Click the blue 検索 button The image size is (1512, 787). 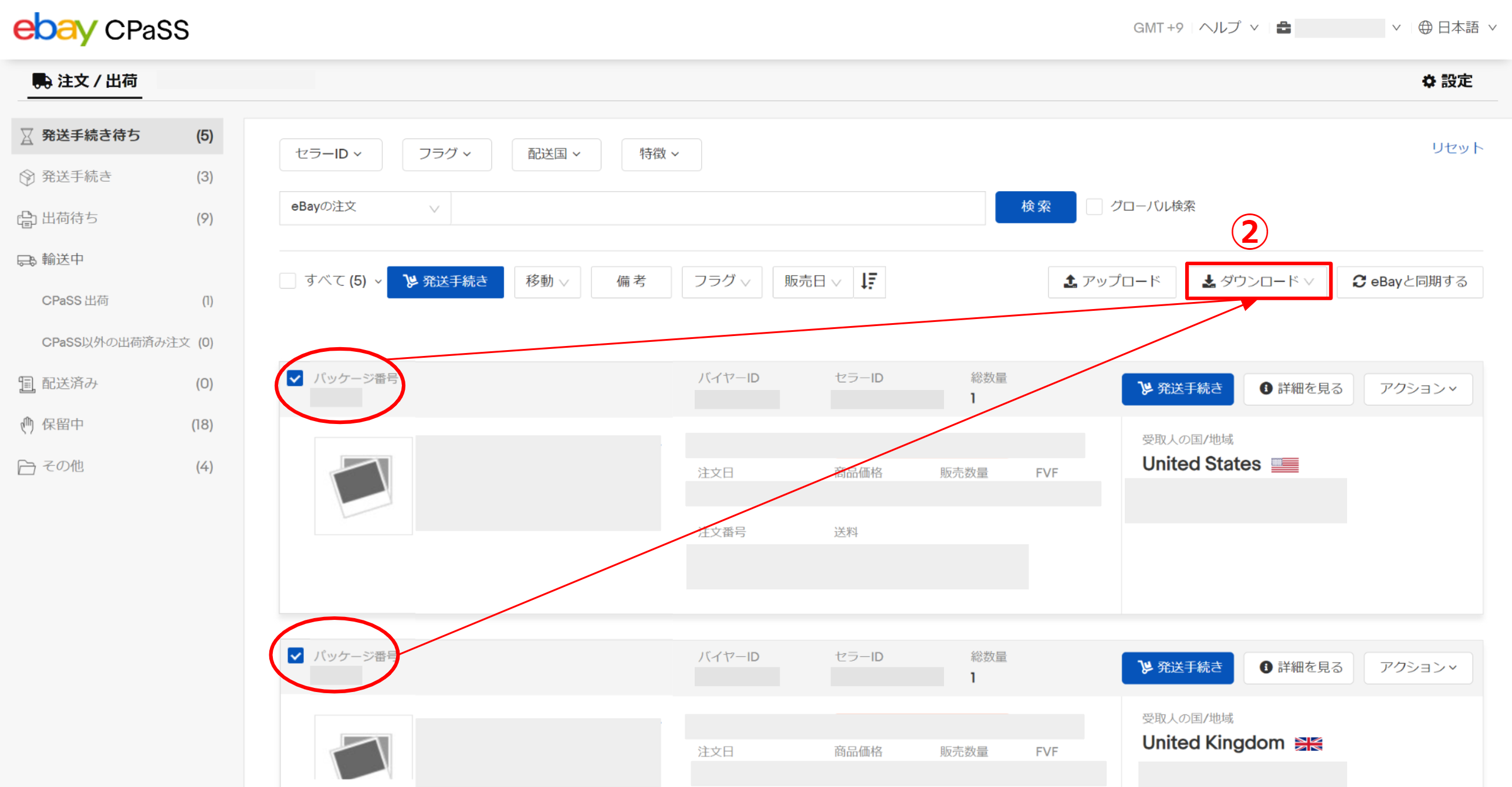coord(1035,206)
